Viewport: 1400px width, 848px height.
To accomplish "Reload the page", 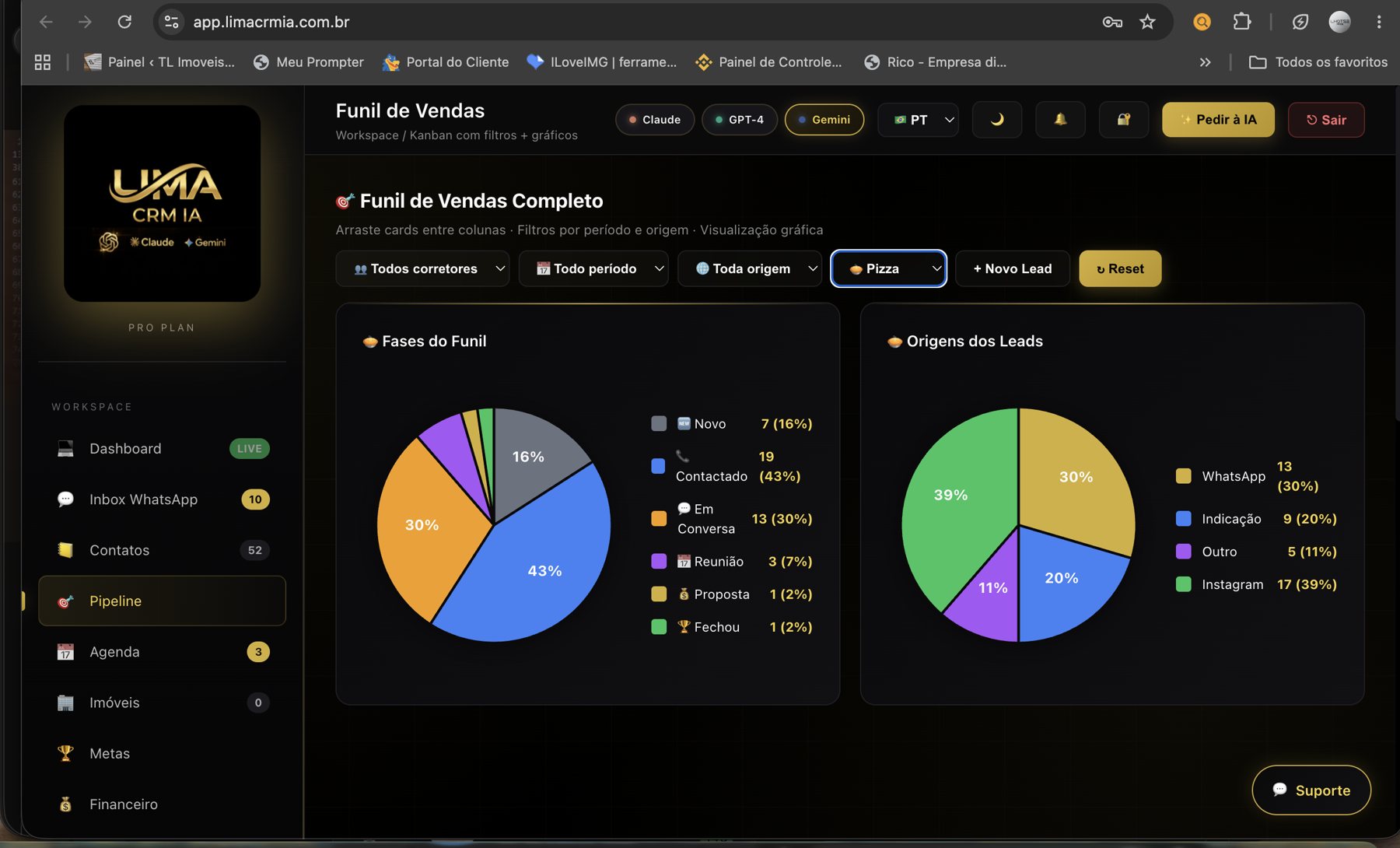I will 124,22.
